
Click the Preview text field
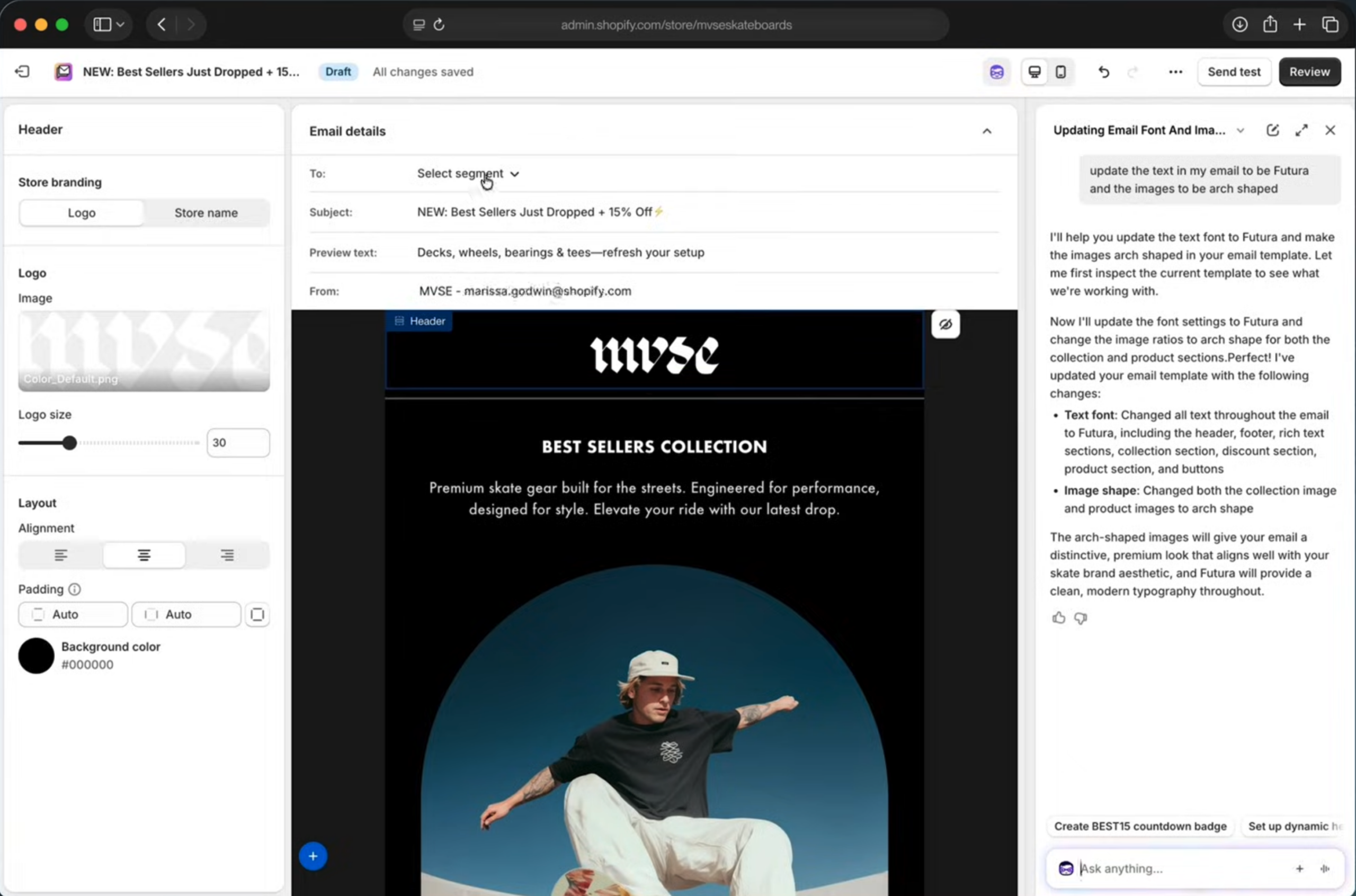560,253
